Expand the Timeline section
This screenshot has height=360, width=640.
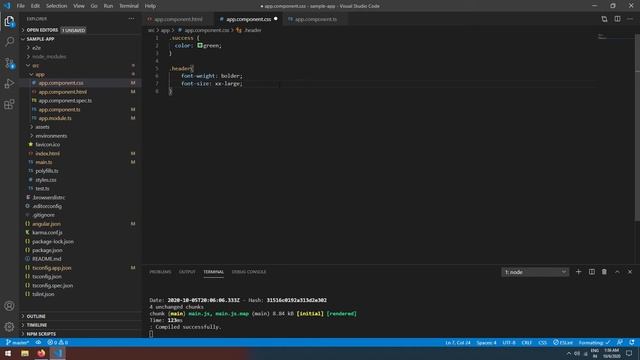coord(80,325)
